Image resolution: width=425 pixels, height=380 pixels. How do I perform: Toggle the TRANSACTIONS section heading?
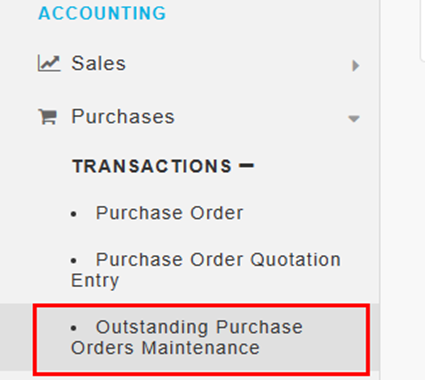(152, 166)
